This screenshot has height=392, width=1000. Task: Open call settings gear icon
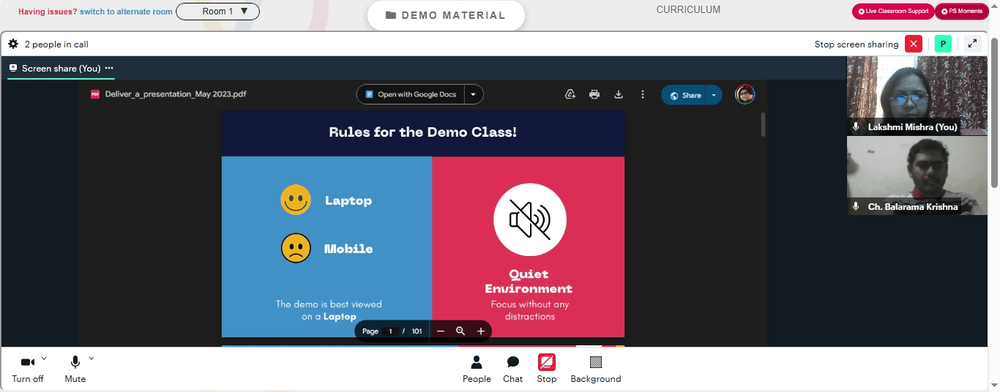[x=13, y=44]
